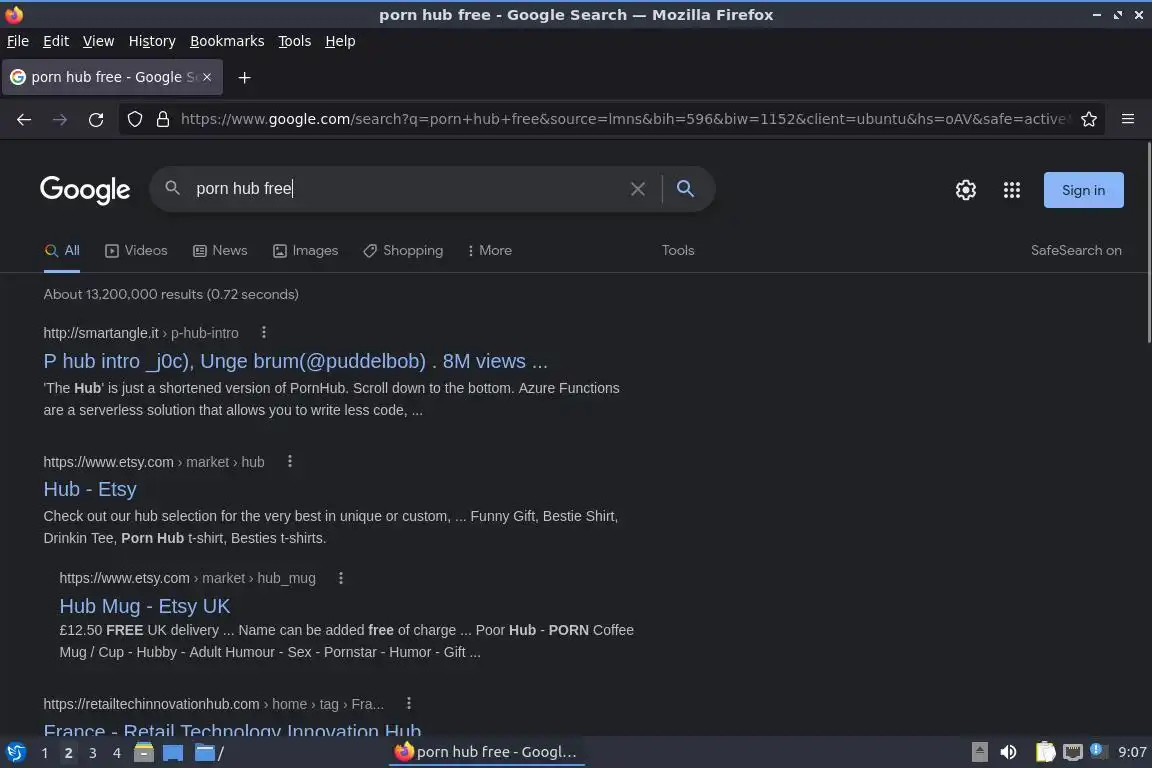Open the Hub - Etsy result link
This screenshot has width=1152, height=768.
(x=90, y=489)
